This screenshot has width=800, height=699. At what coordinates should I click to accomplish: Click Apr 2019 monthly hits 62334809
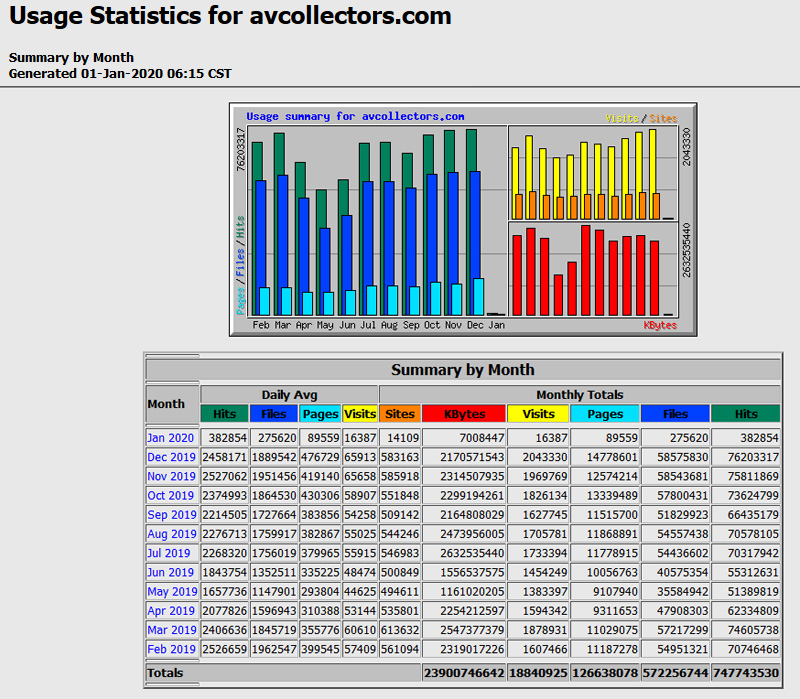pos(753,611)
